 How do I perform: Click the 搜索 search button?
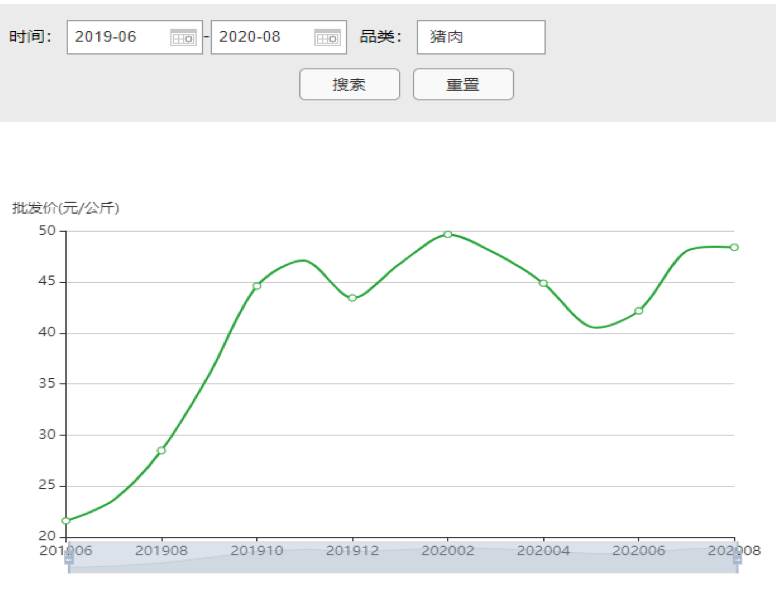(x=349, y=85)
